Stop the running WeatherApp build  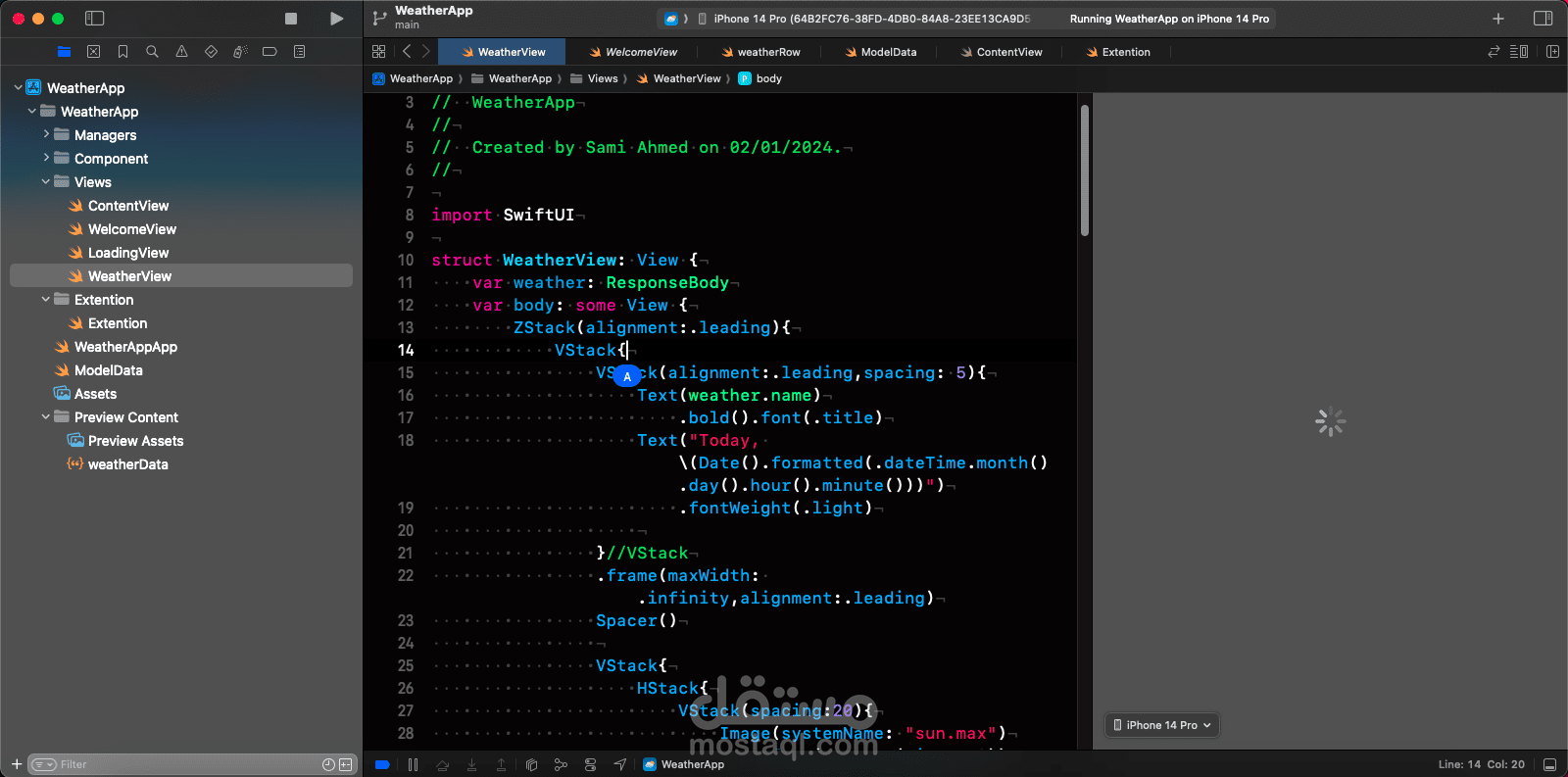[x=291, y=19]
